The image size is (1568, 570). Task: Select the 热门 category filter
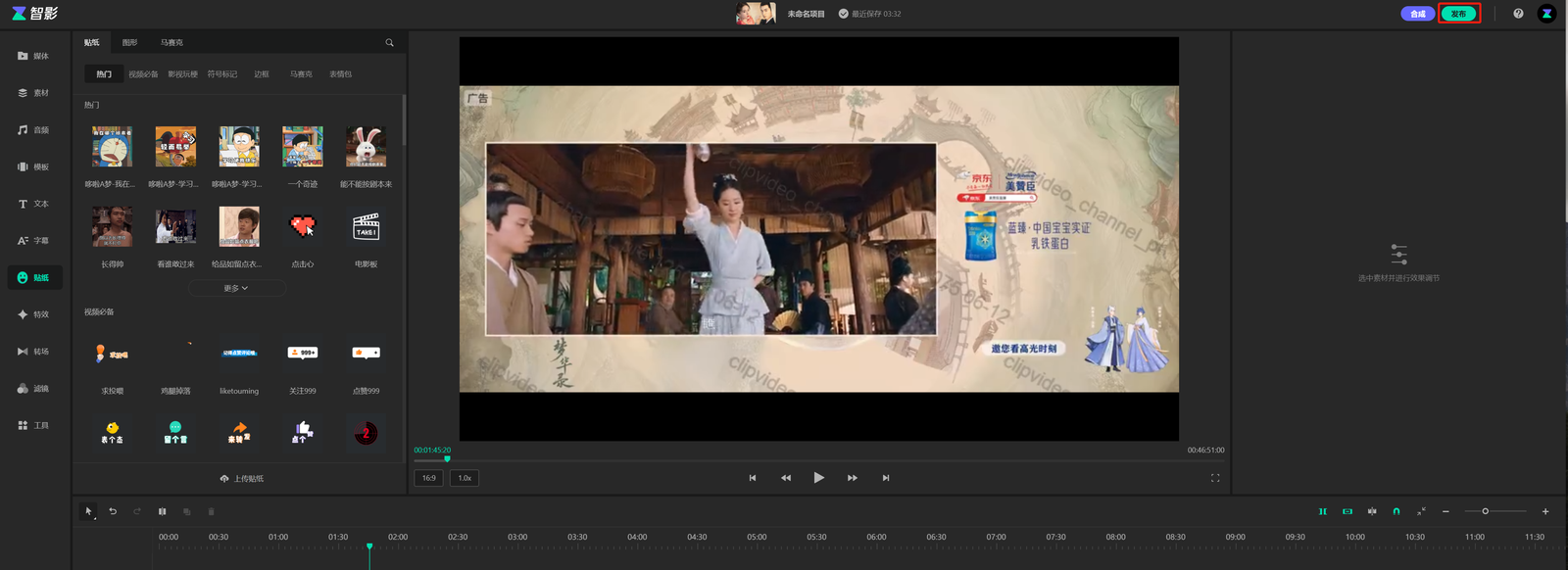click(104, 73)
